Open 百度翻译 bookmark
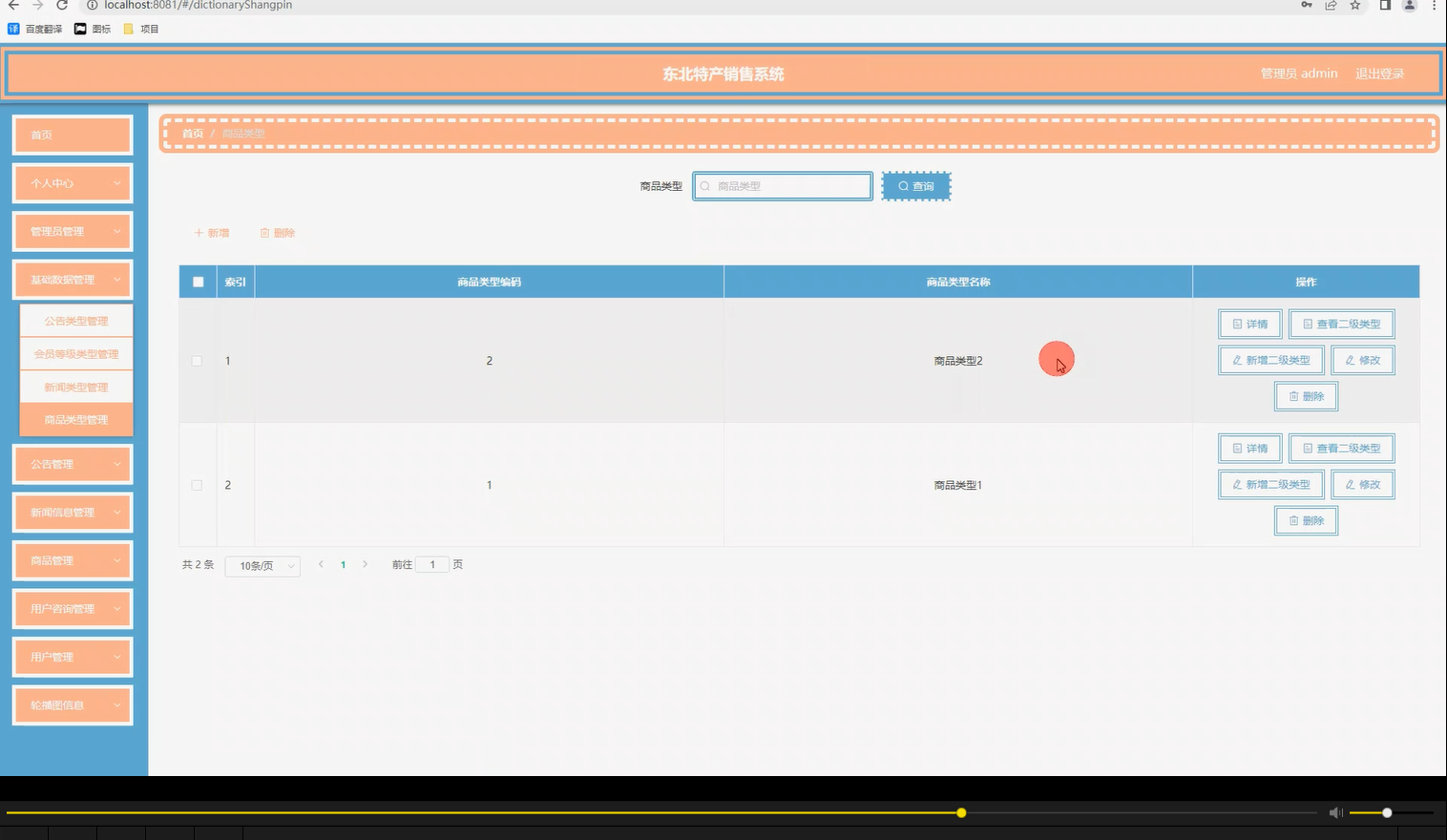1447x840 pixels. pyautogui.click(x=35, y=29)
